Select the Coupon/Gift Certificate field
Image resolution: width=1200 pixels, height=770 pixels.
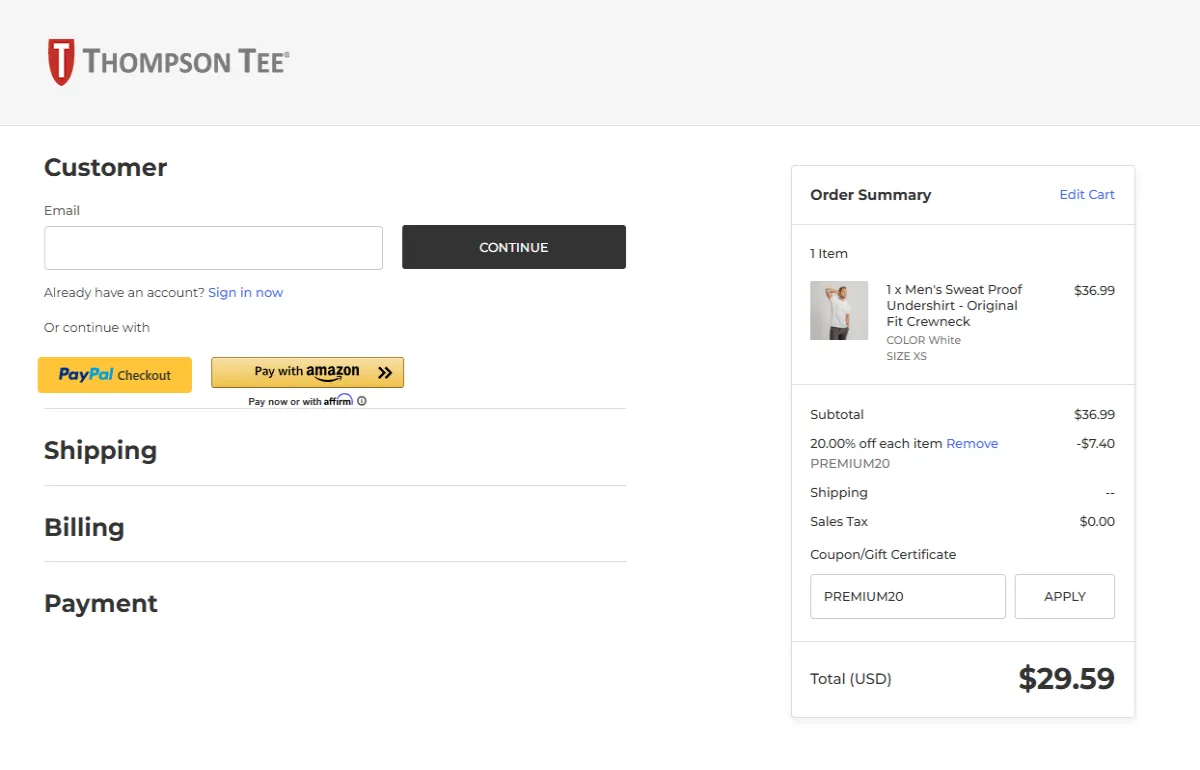tap(906, 596)
